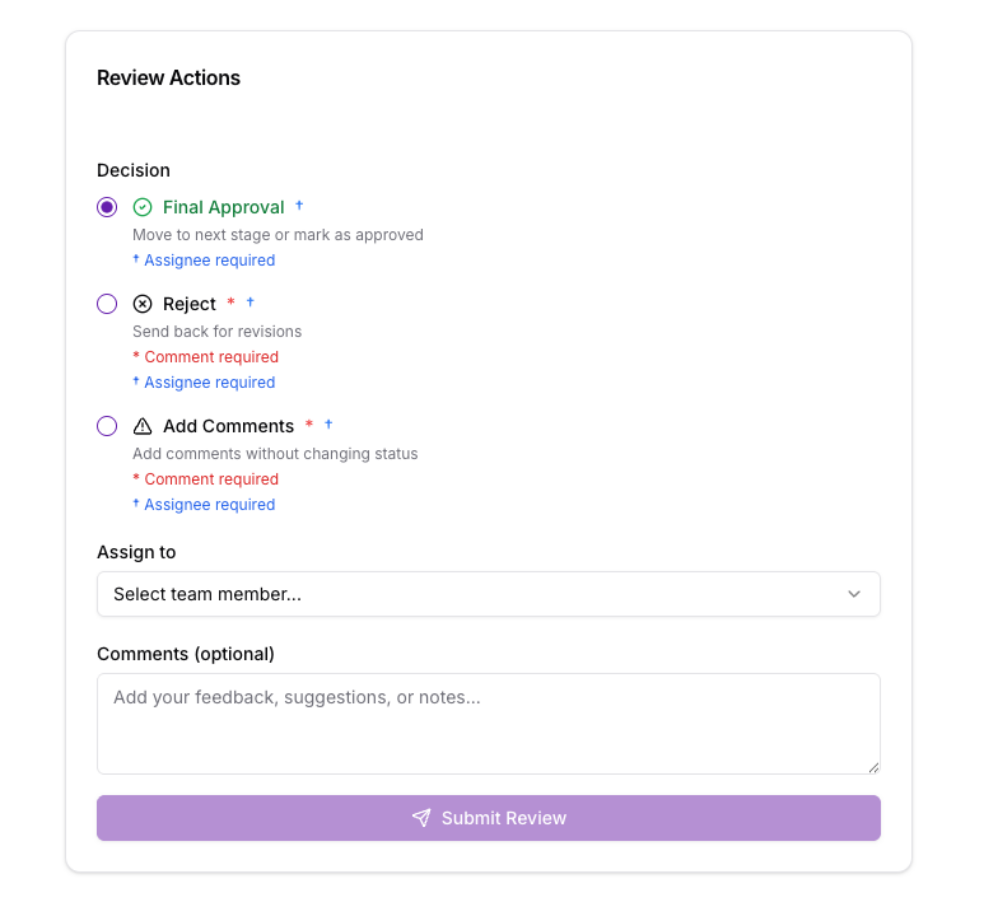1000x900 pixels.
Task: Click the red asterisk next to Reject
Action: 231,302
